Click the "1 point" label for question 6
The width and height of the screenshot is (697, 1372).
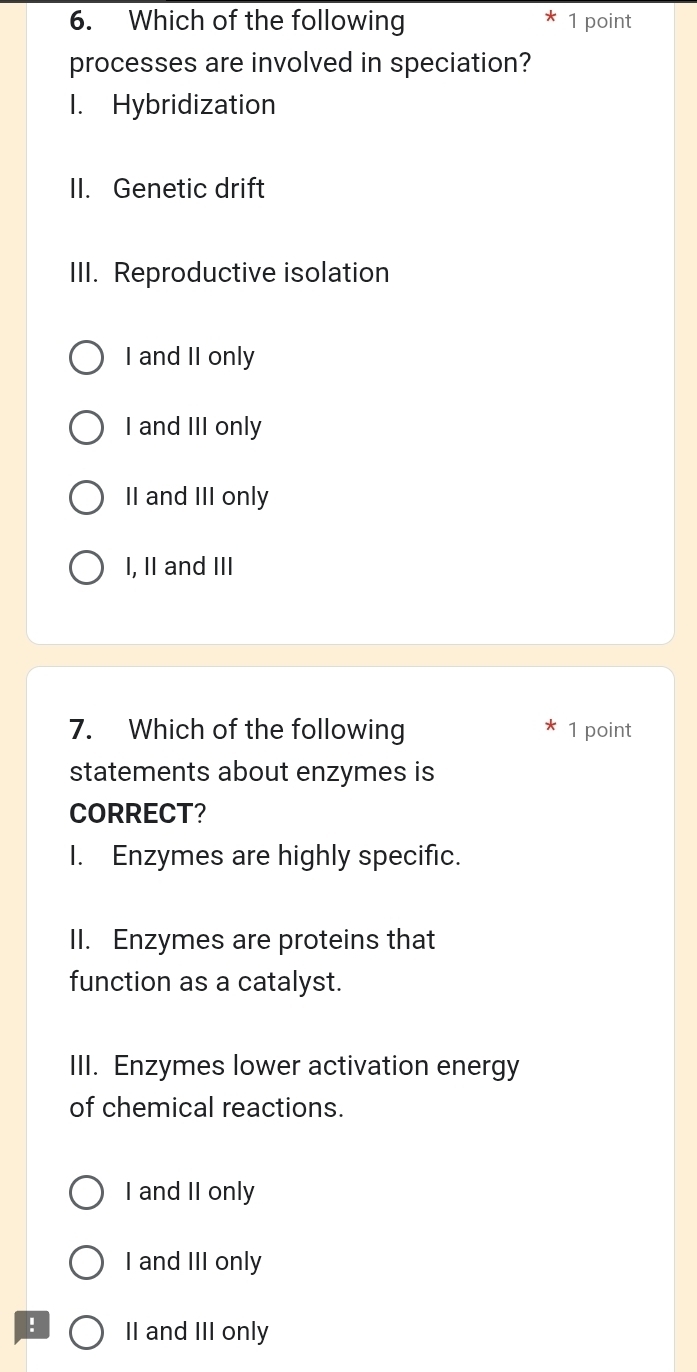pos(600,21)
